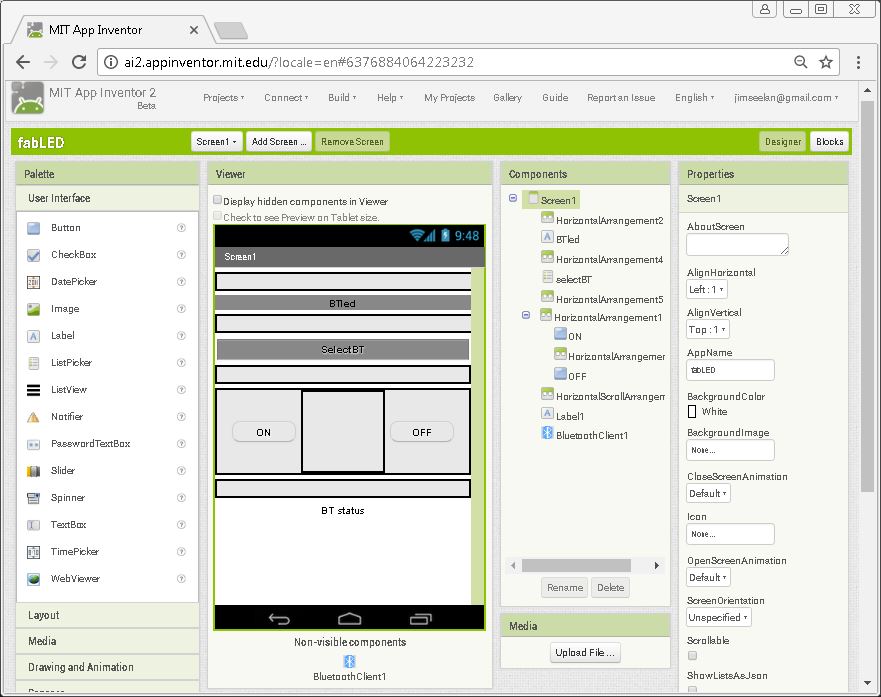Switch to the Blocks editor

point(829,142)
